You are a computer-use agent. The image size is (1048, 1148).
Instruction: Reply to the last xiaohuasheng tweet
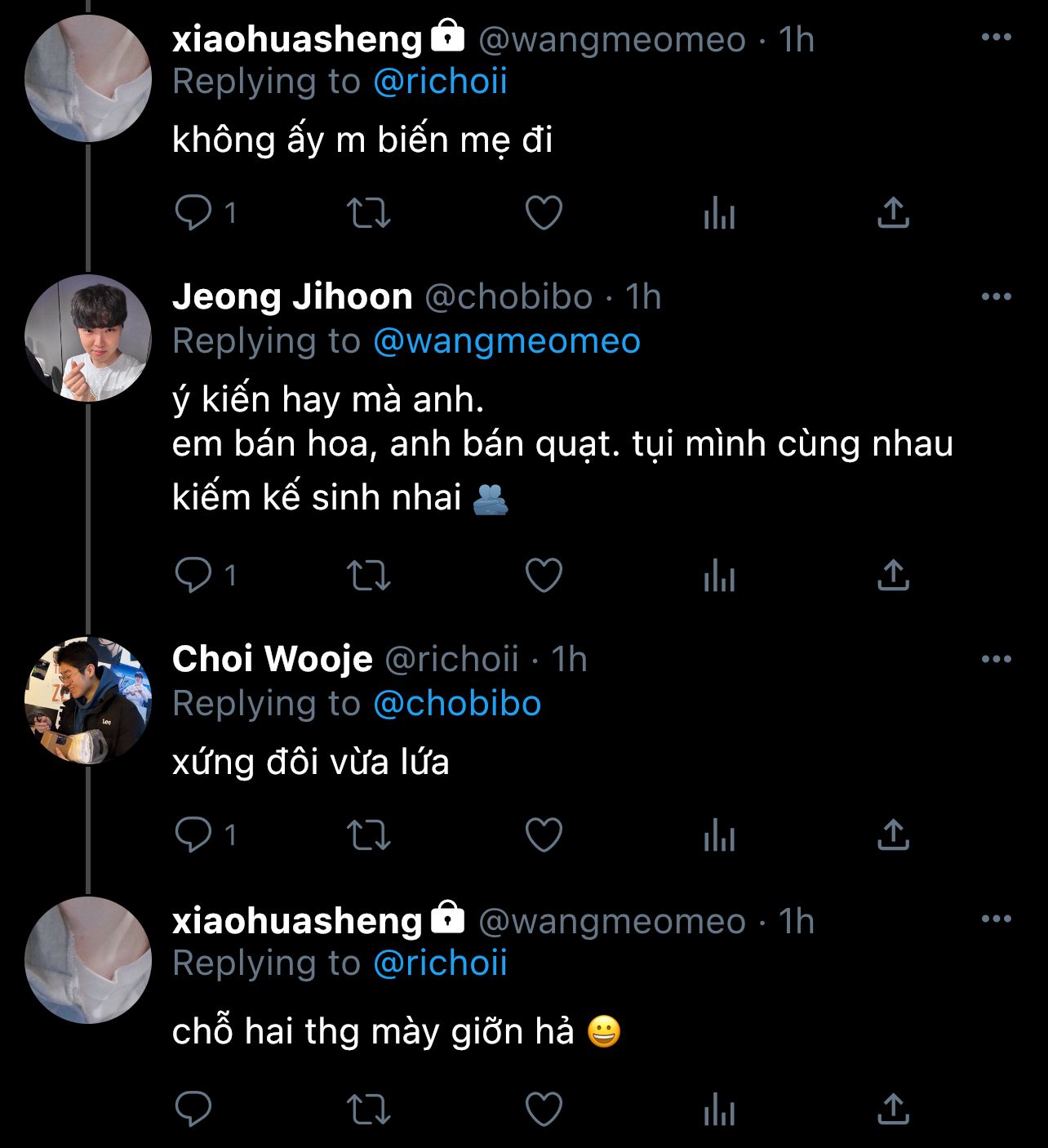tap(193, 1110)
